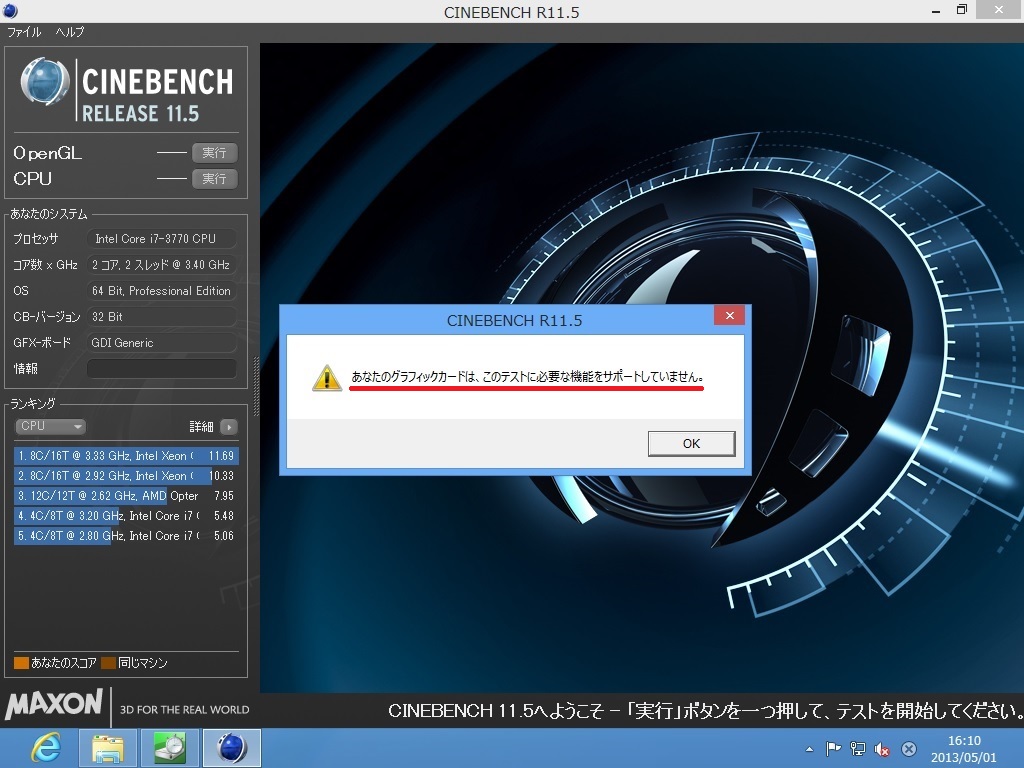Restore down the CINEBENCH main window
Viewport: 1024px width, 768px height.
click(961, 10)
